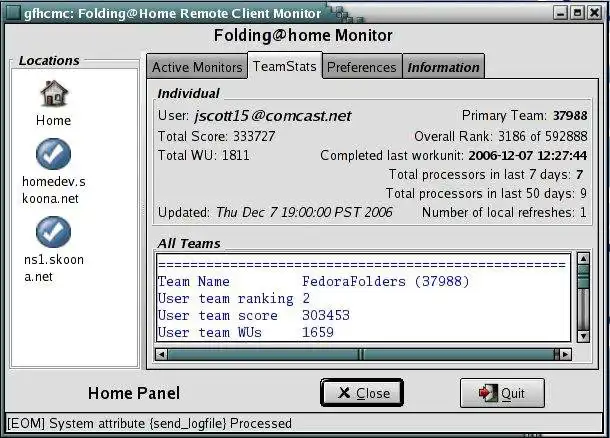The width and height of the screenshot is (610, 438).
Task: Click the vertical scrollbar thumb in All Teams
Action: [x=583, y=277]
